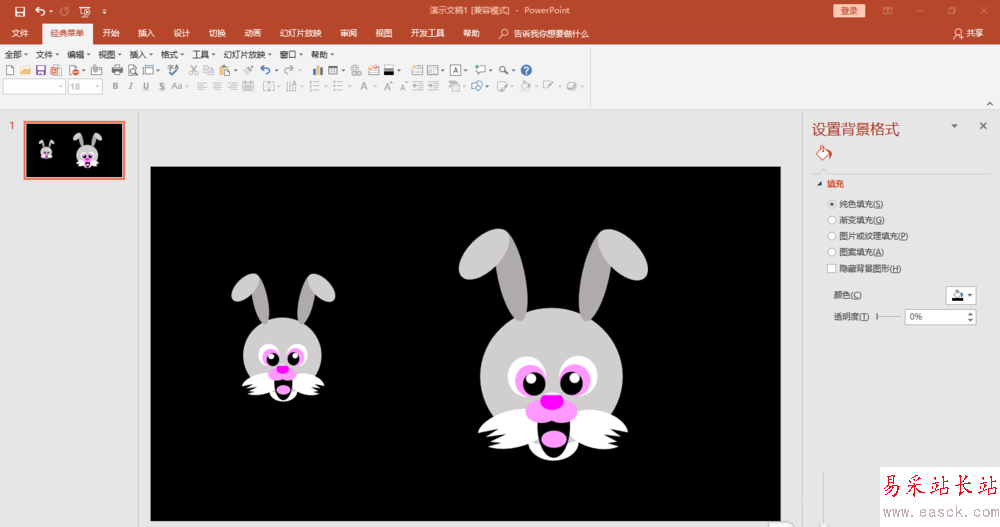Click the blue Help question mark icon
Screen dimensions: 1000x527
pos(526,71)
